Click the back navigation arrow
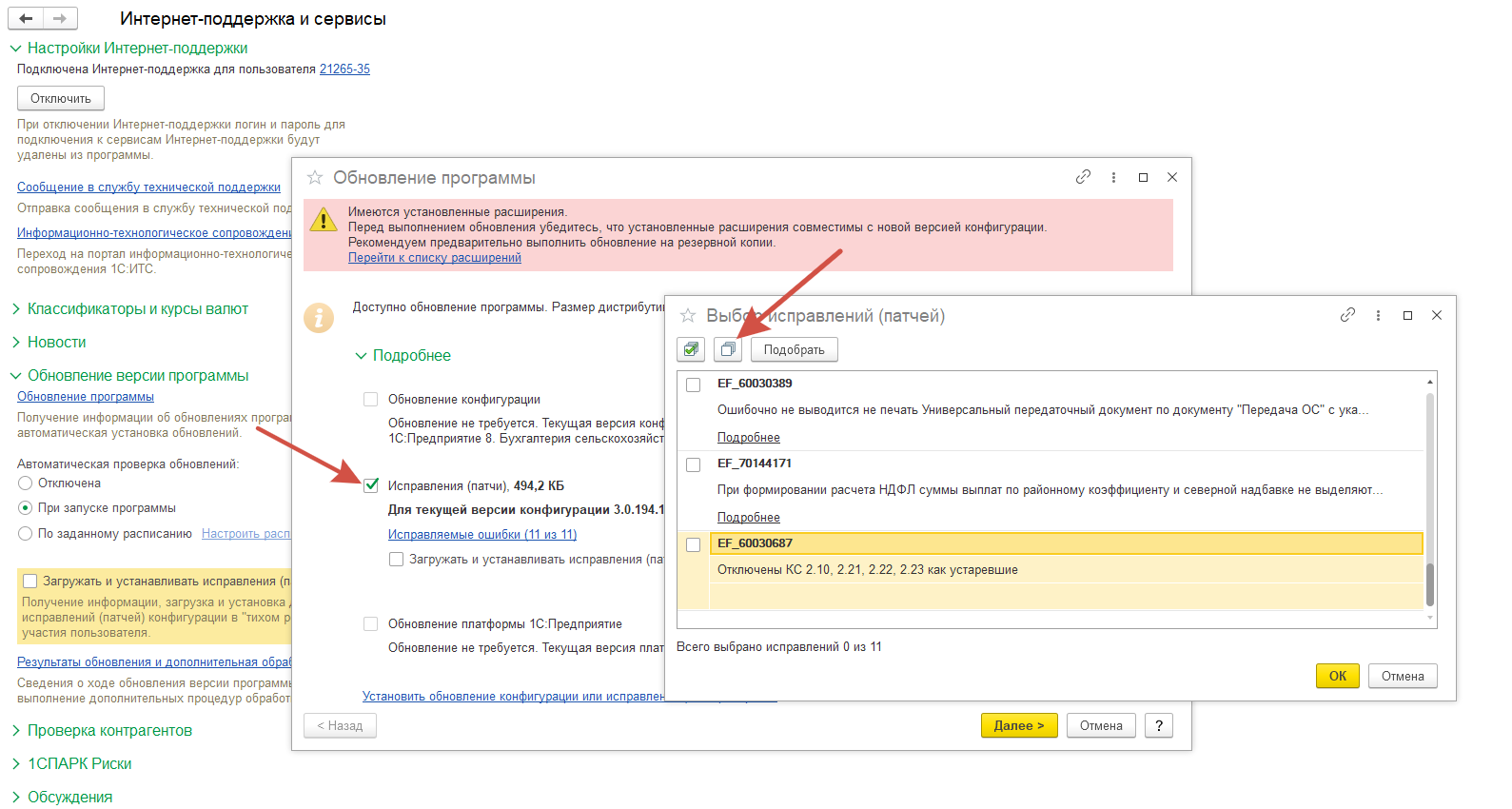Viewport: 1512px width, 809px height. [26, 18]
